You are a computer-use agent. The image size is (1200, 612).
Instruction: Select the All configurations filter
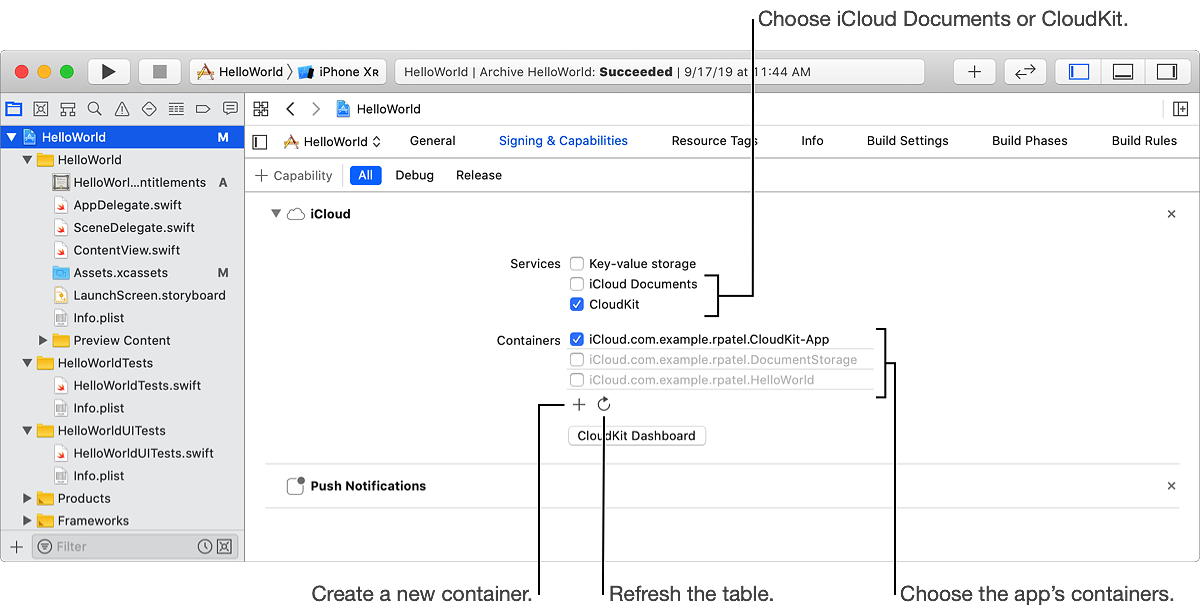366,175
